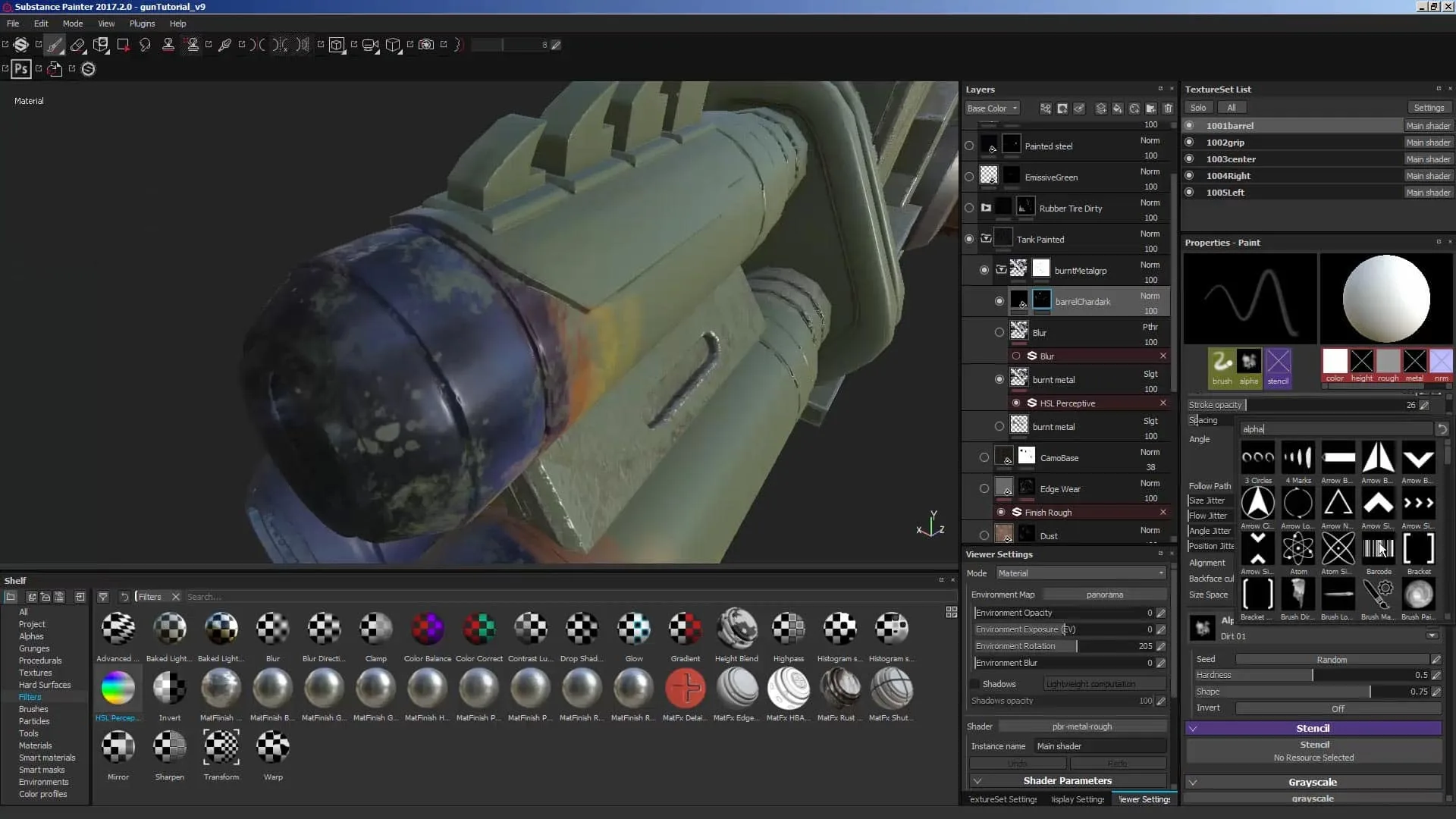The width and height of the screenshot is (1456, 819).
Task: Select the Projection tool
Action: (100, 45)
